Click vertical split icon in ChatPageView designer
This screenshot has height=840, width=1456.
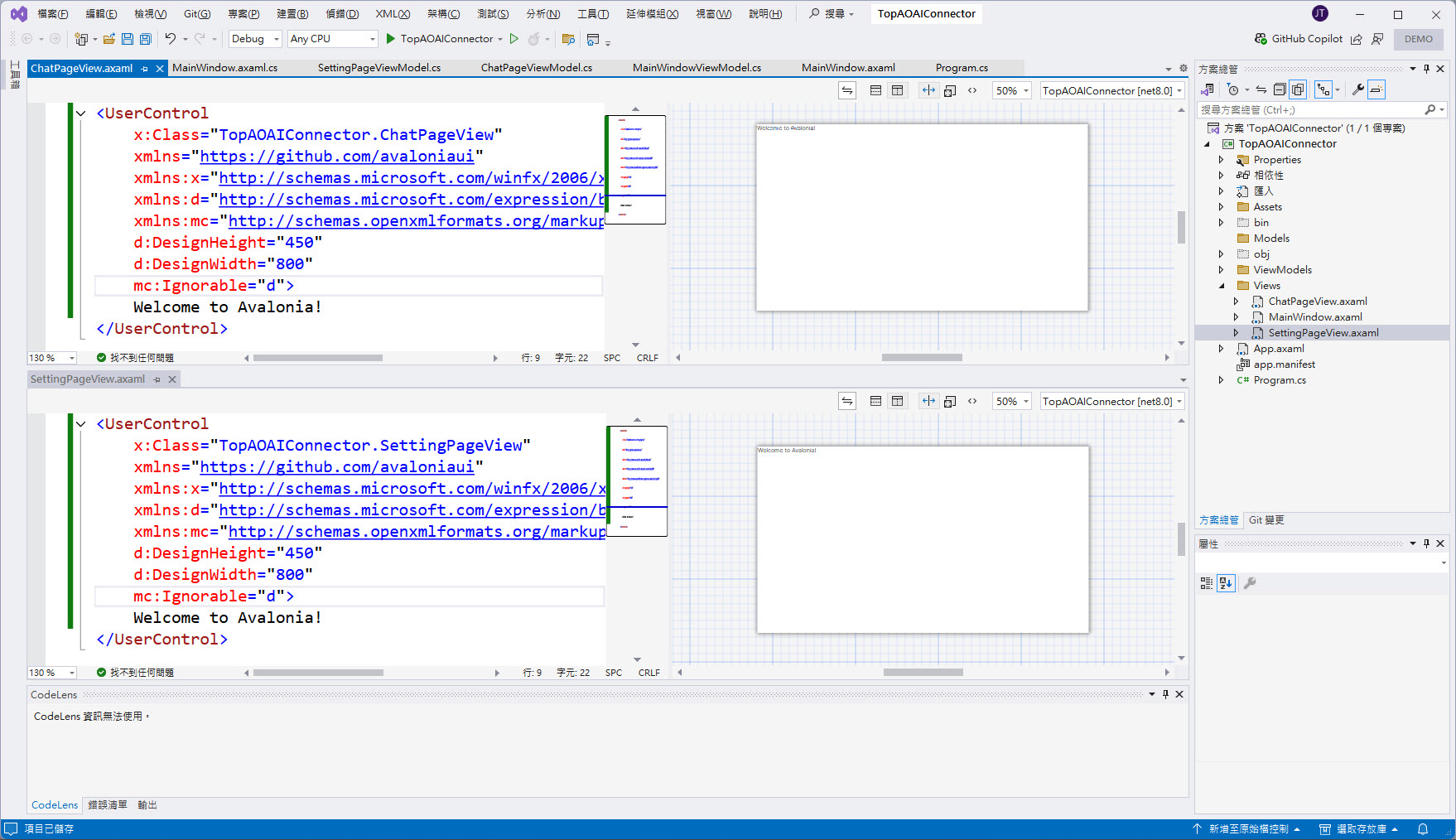coord(897,90)
